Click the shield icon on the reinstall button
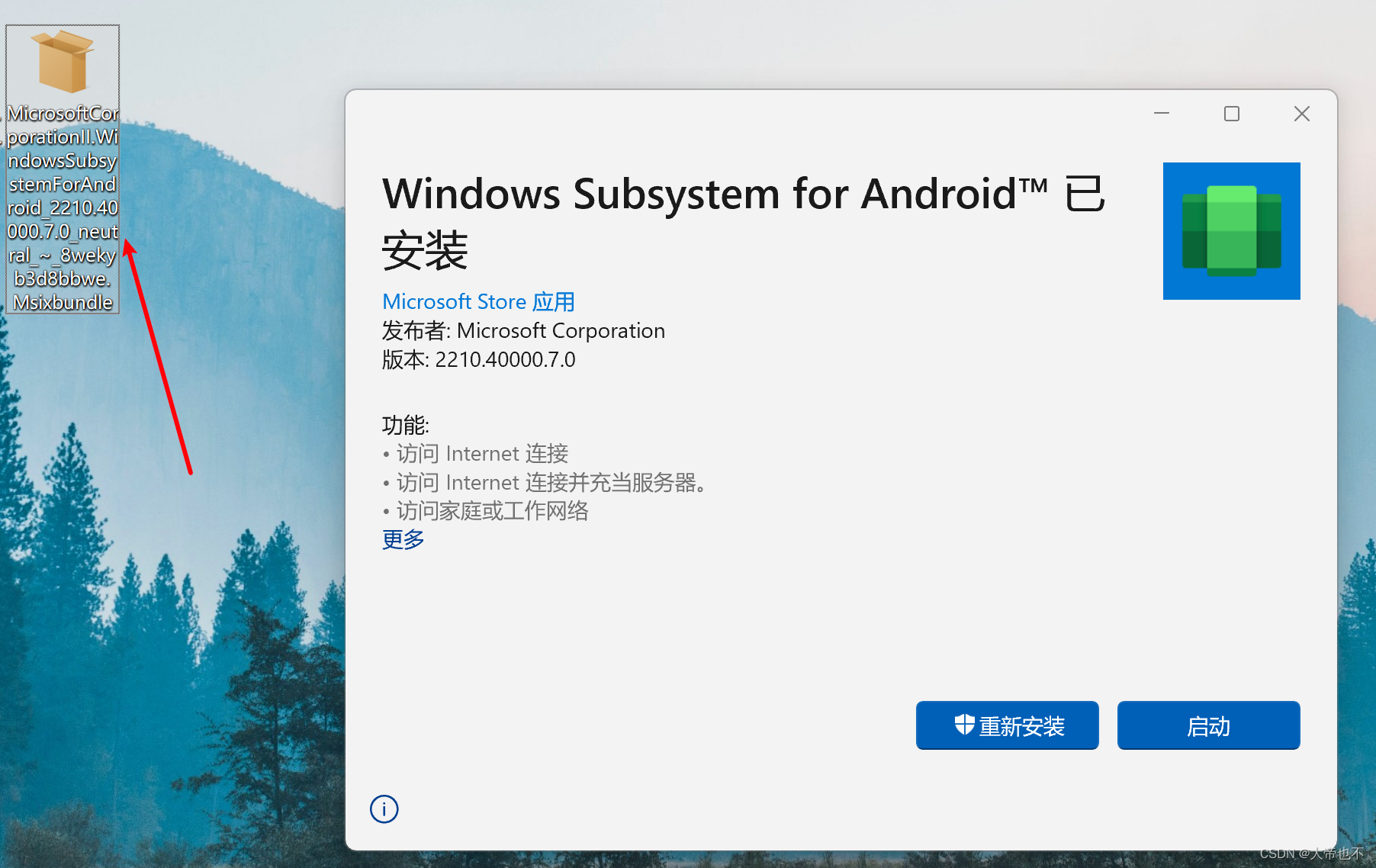The height and width of the screenshot is (868, 1376). pos(963,725)
